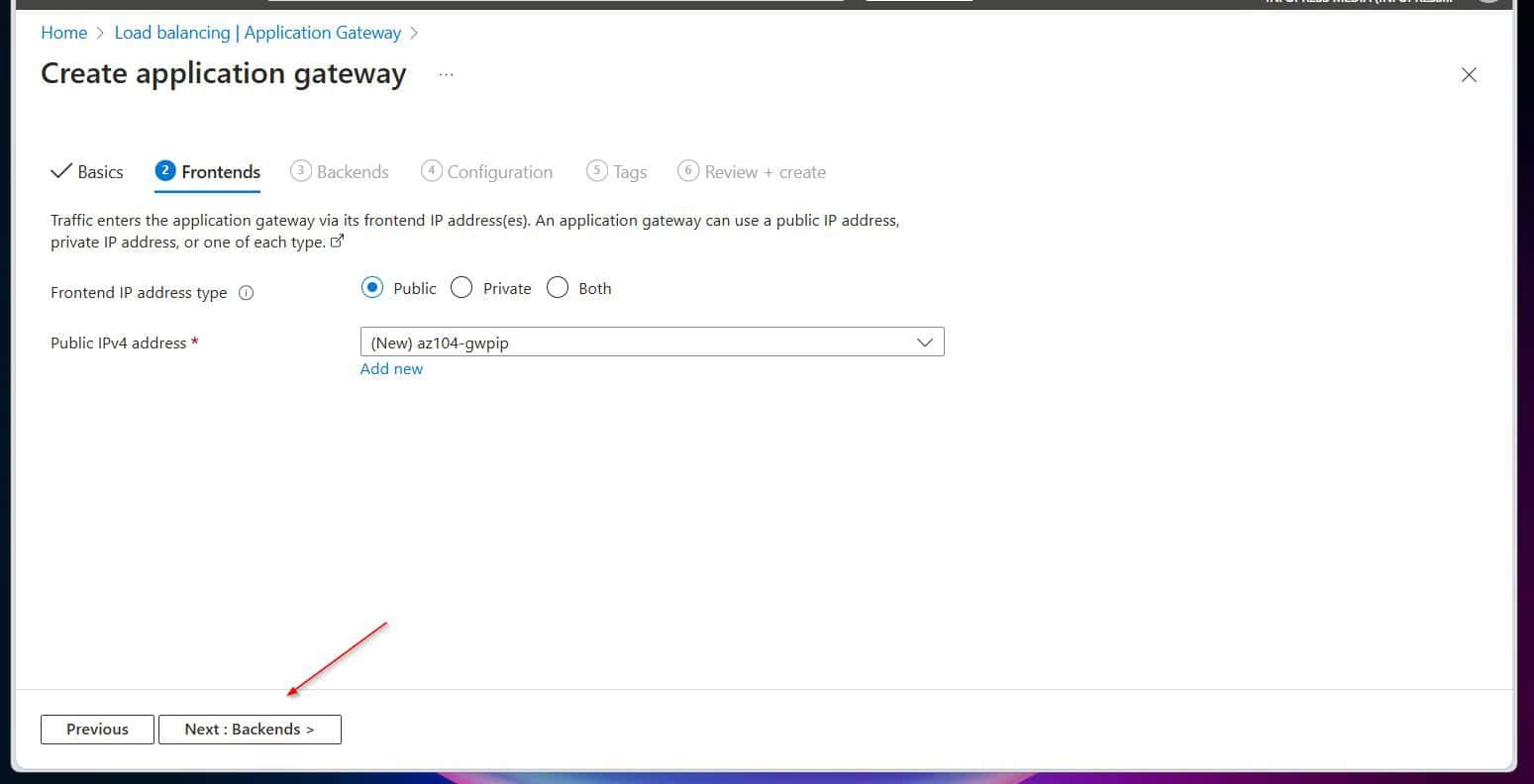Click the Add new link
Image resolution: width=1534 pixels, height=784 pixels.
coord(391,368)
